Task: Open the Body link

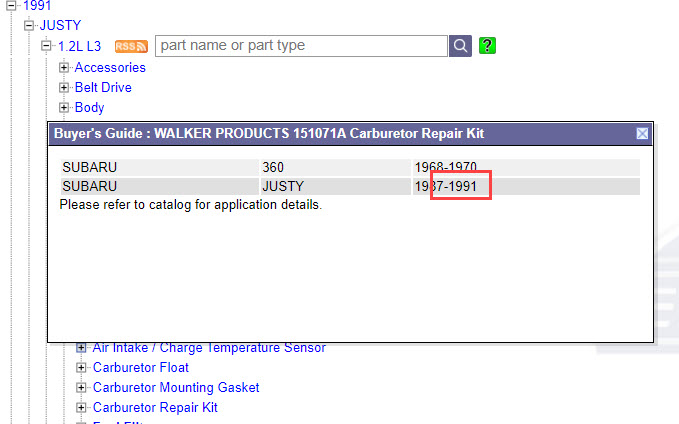Action: [x=89, y=107]
